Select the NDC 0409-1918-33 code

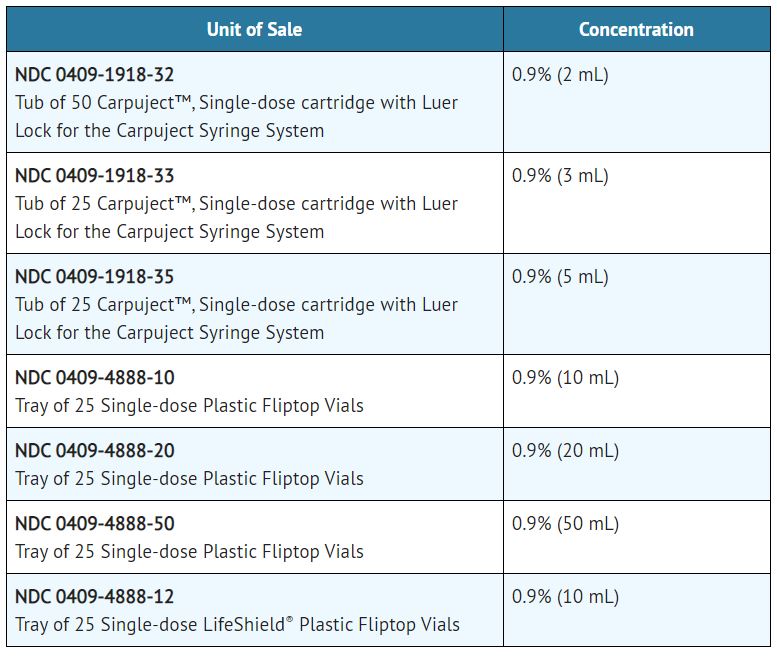tap(94, 176)
